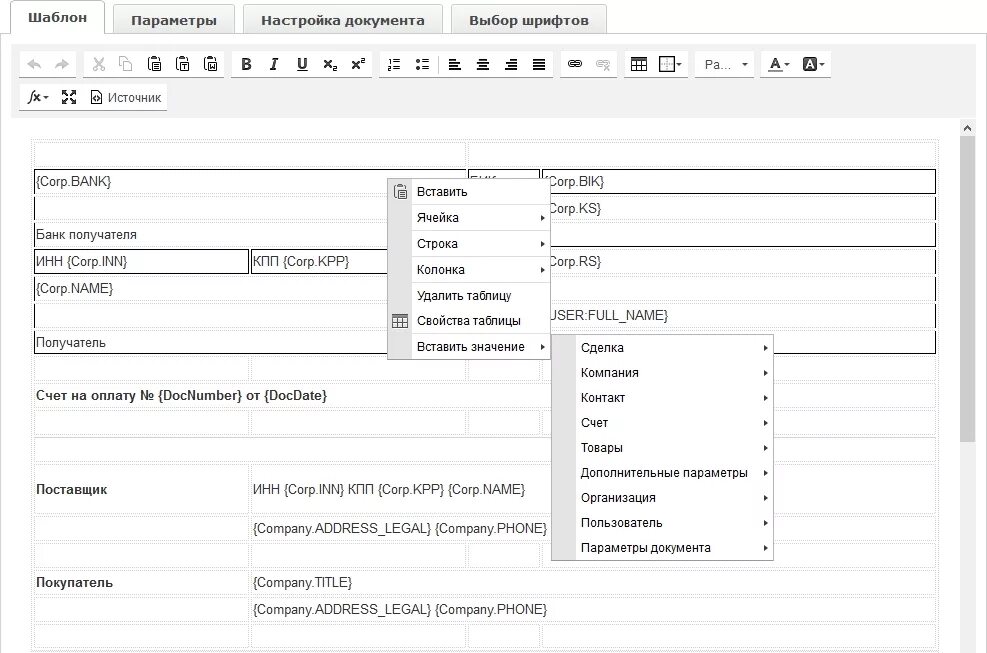The height and width of the screenshot is (653, 987).
Task: Open the fx insert-value dropdown
Action: click(38, 97)
